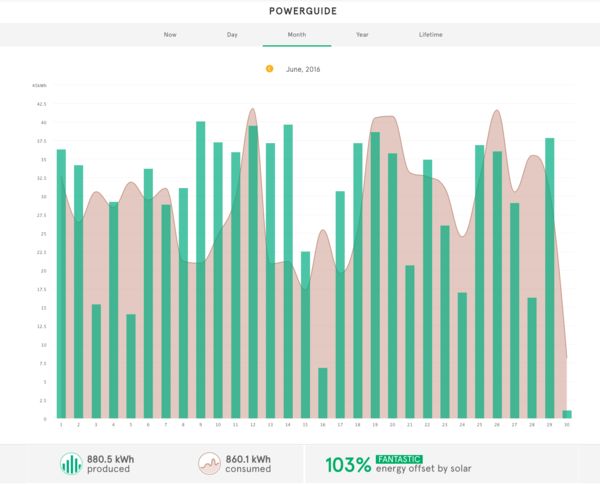Go to previous month with orange arrow
The height and width of the screenshot is (485, 600).
pyautogui.click(x=269, y=69)
